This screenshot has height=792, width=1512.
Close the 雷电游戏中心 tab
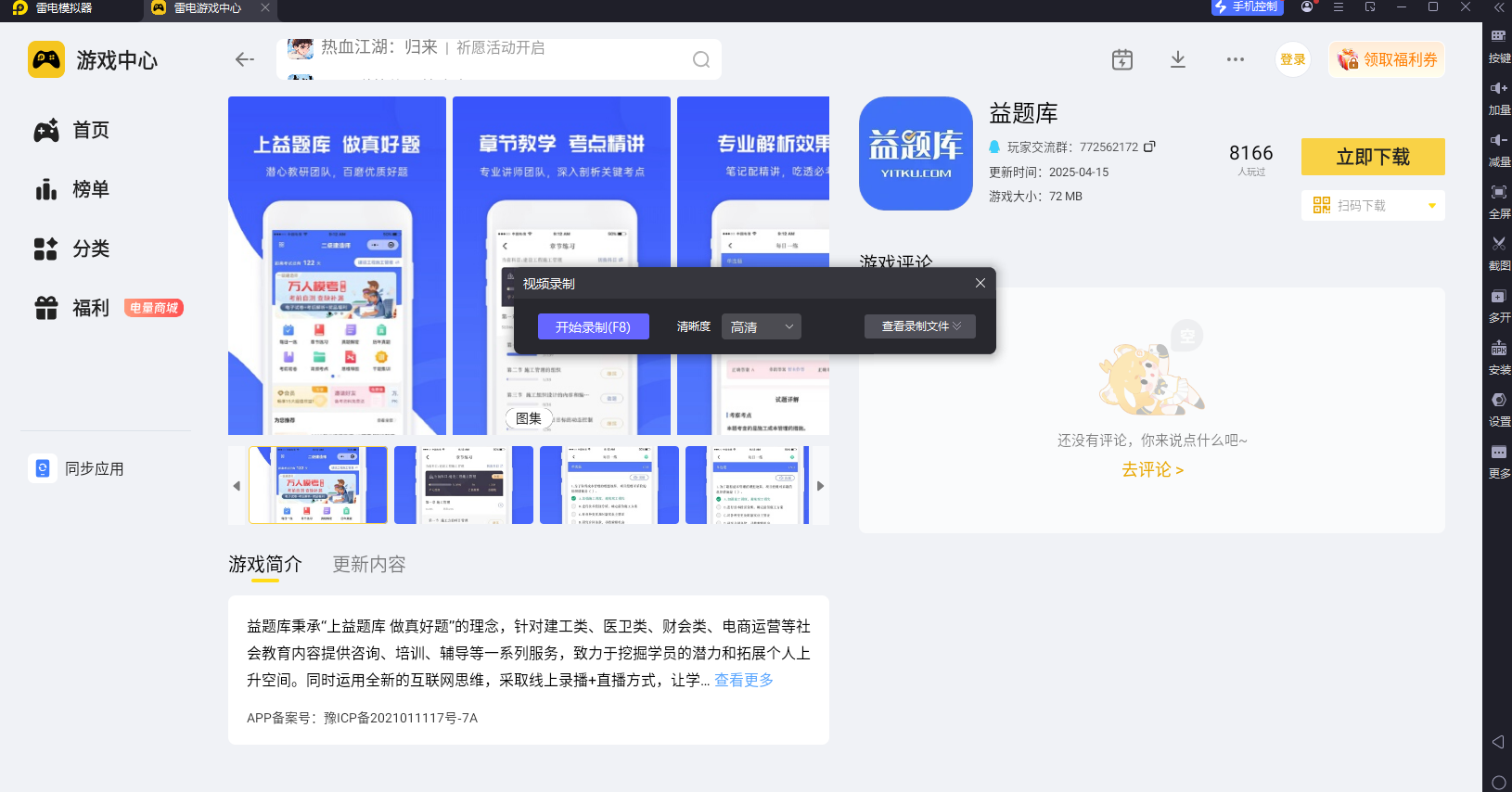click(265, 7)
